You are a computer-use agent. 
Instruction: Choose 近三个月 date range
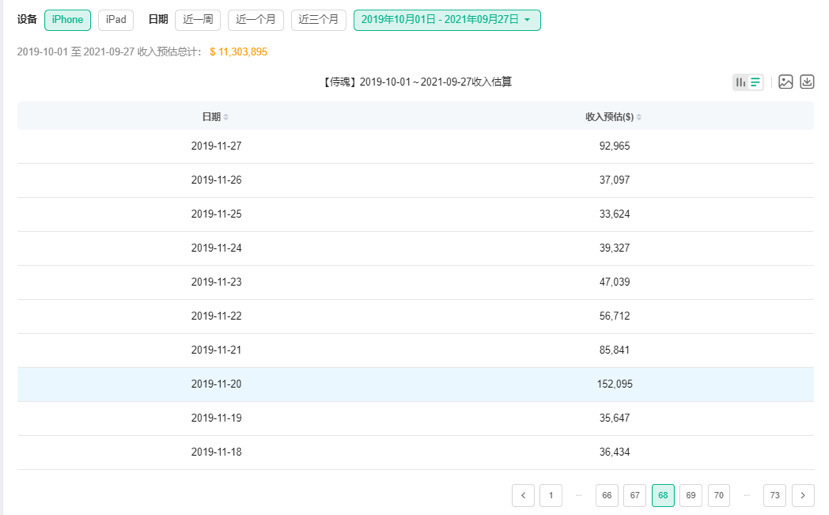(318, 20)
